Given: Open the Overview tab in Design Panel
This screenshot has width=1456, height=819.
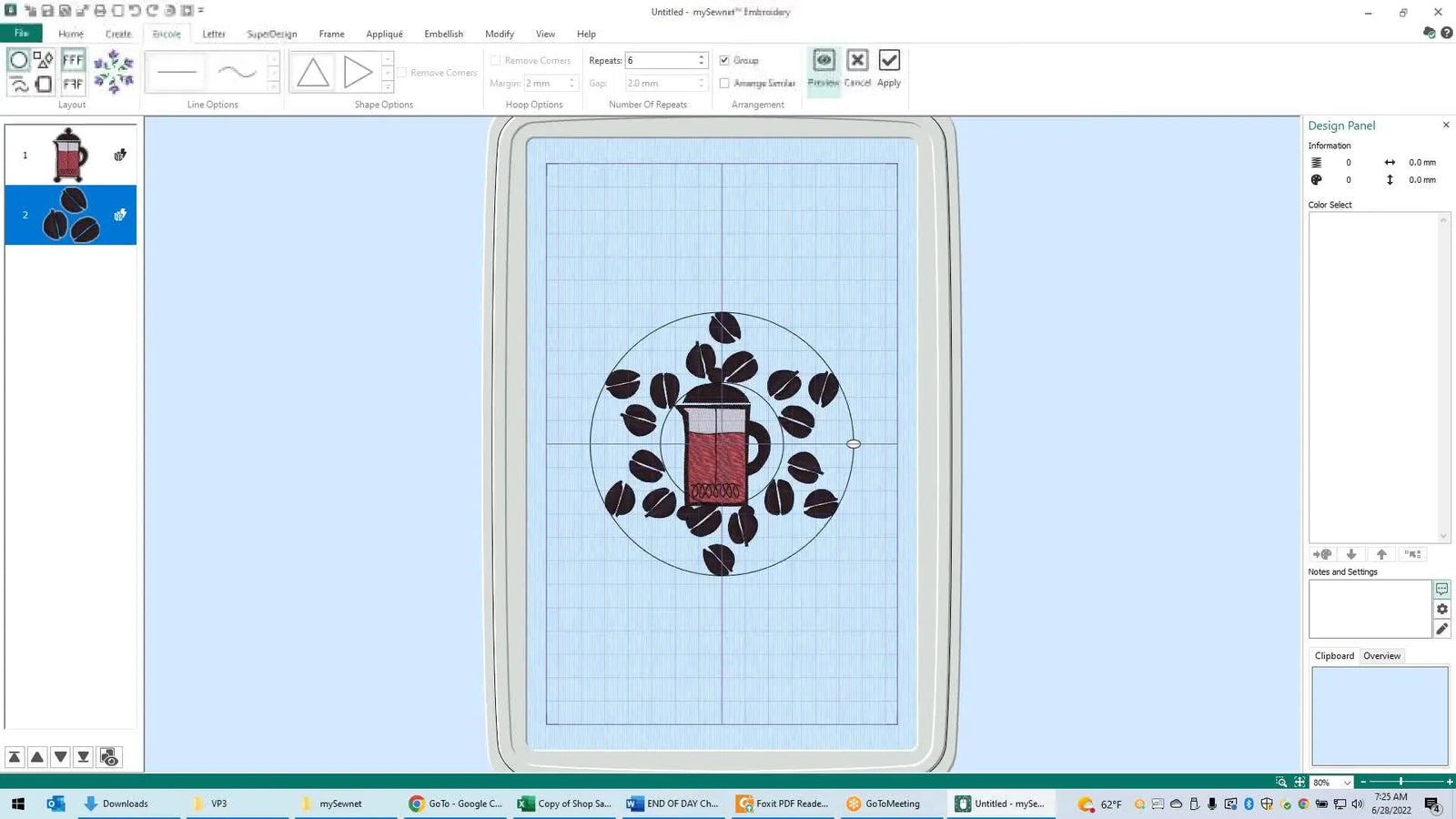Looking at the screenshot, I should point(1381,655).
